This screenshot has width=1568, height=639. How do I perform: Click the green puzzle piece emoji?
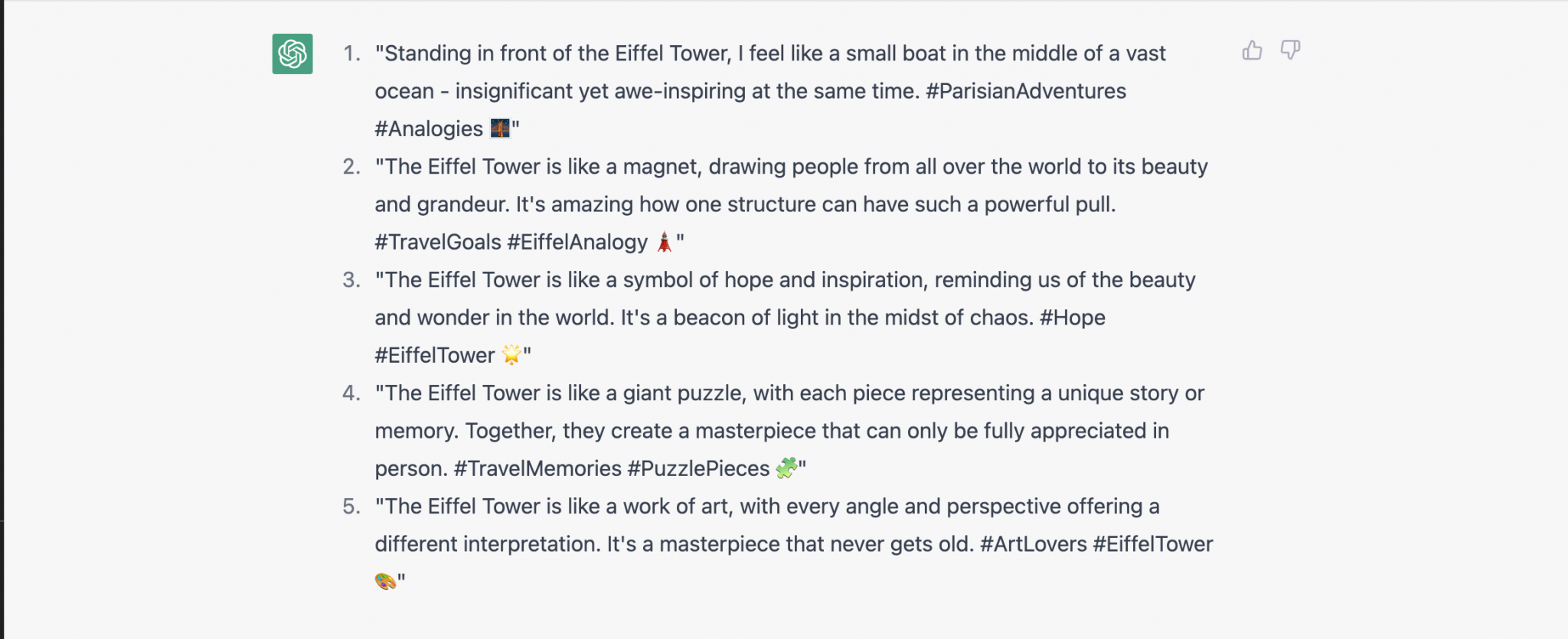pos(786,468)
